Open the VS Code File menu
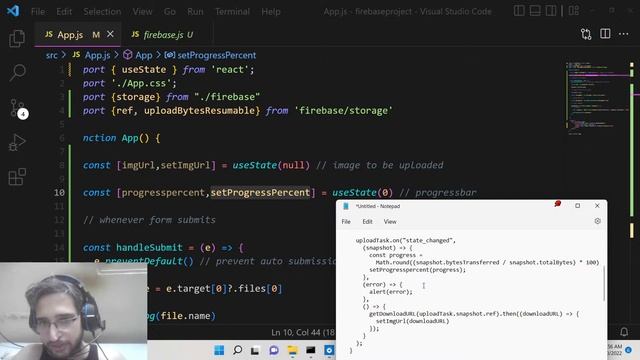Image resolution: width=640 pixels, height=360 pixels. click(x=38, y=11)
